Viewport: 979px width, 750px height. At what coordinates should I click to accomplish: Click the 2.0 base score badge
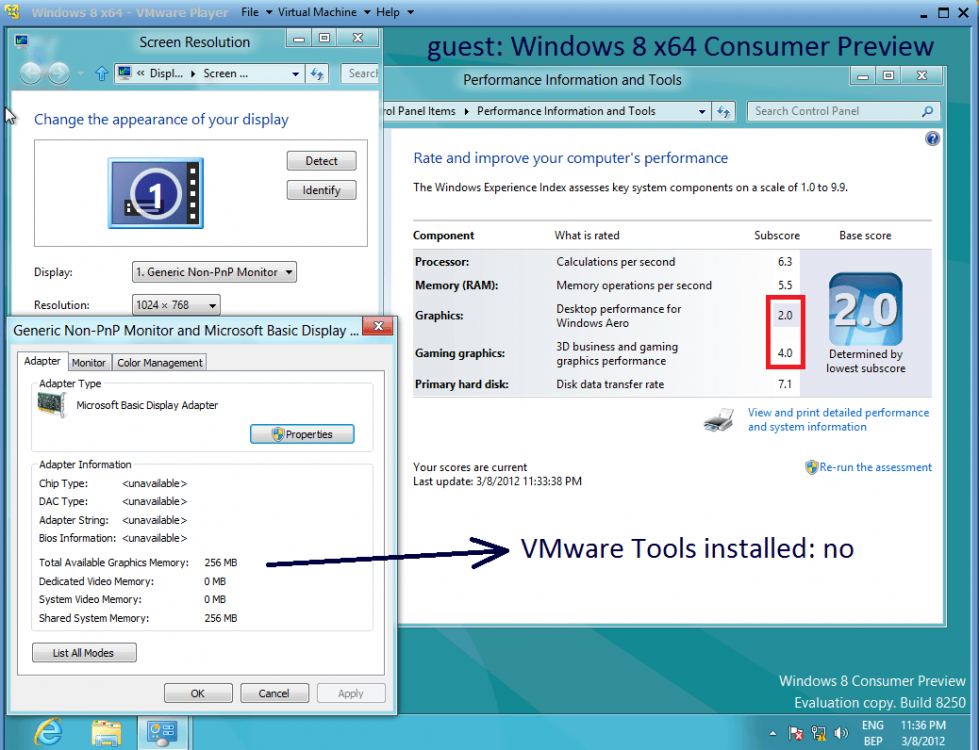(x=865, y=309)
